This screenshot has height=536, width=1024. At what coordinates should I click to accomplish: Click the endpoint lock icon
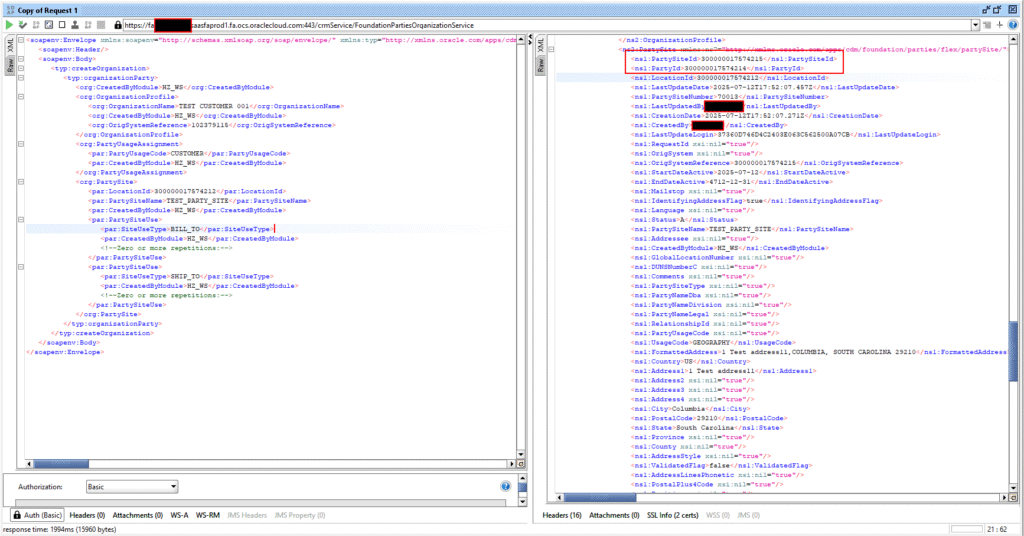(x=118, y=25)
